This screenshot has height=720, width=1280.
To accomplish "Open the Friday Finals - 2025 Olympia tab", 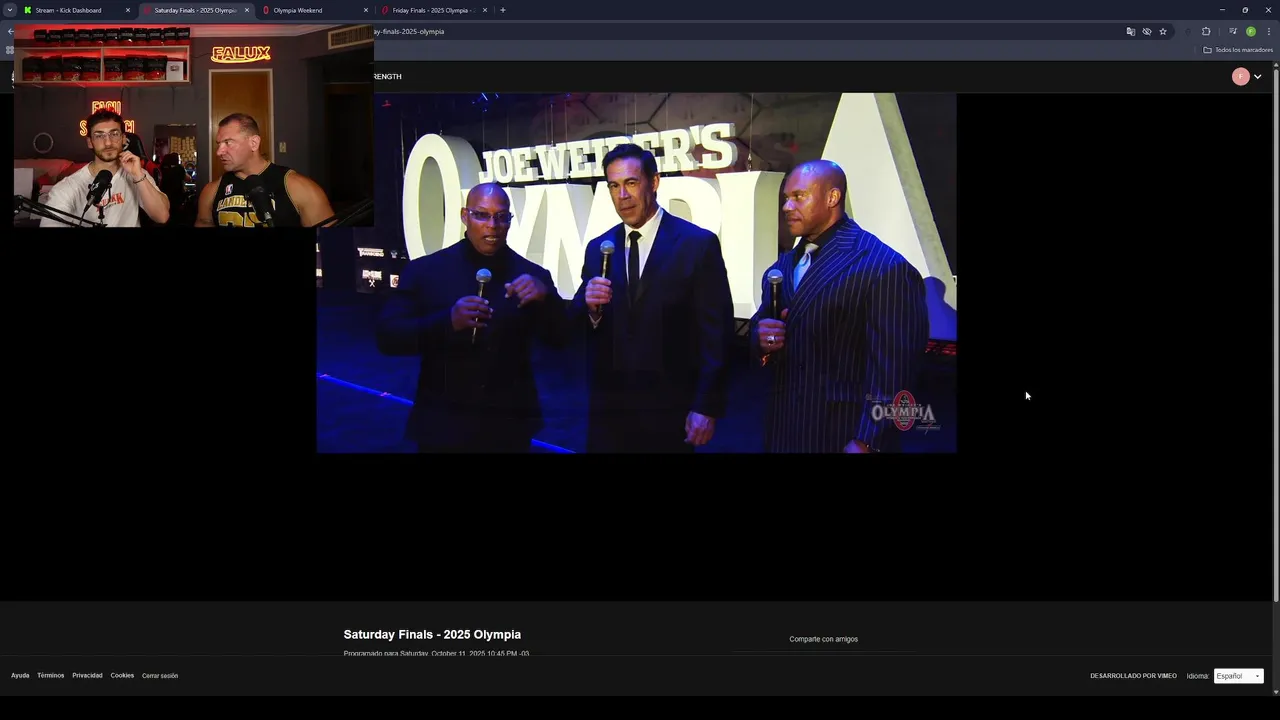I will (431, 10).
